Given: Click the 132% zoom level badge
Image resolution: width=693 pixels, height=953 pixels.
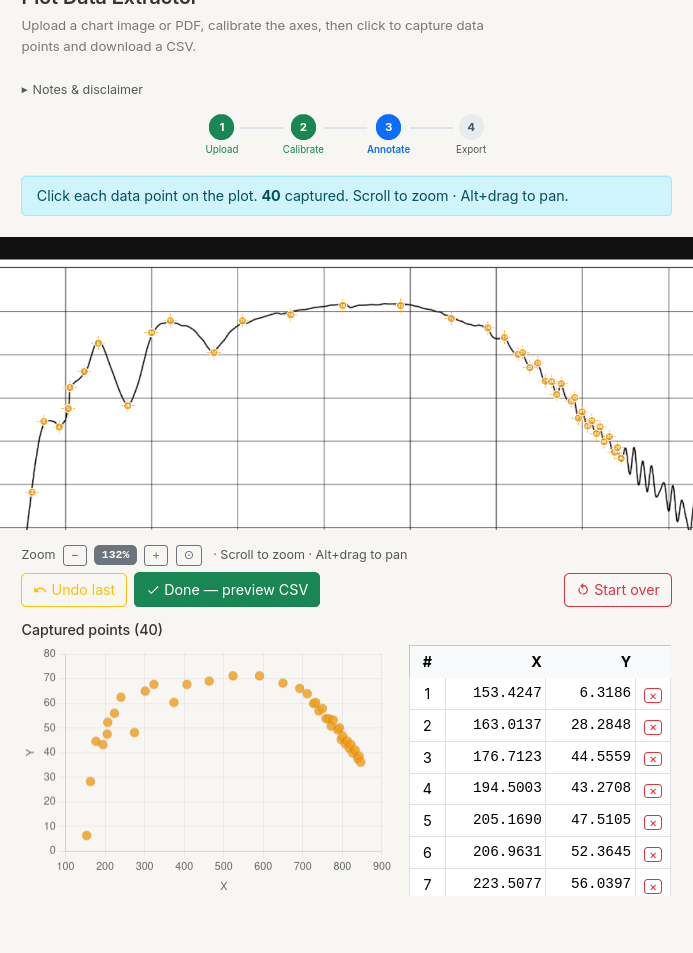Looking at the screenshot, I should coord(115,555).
